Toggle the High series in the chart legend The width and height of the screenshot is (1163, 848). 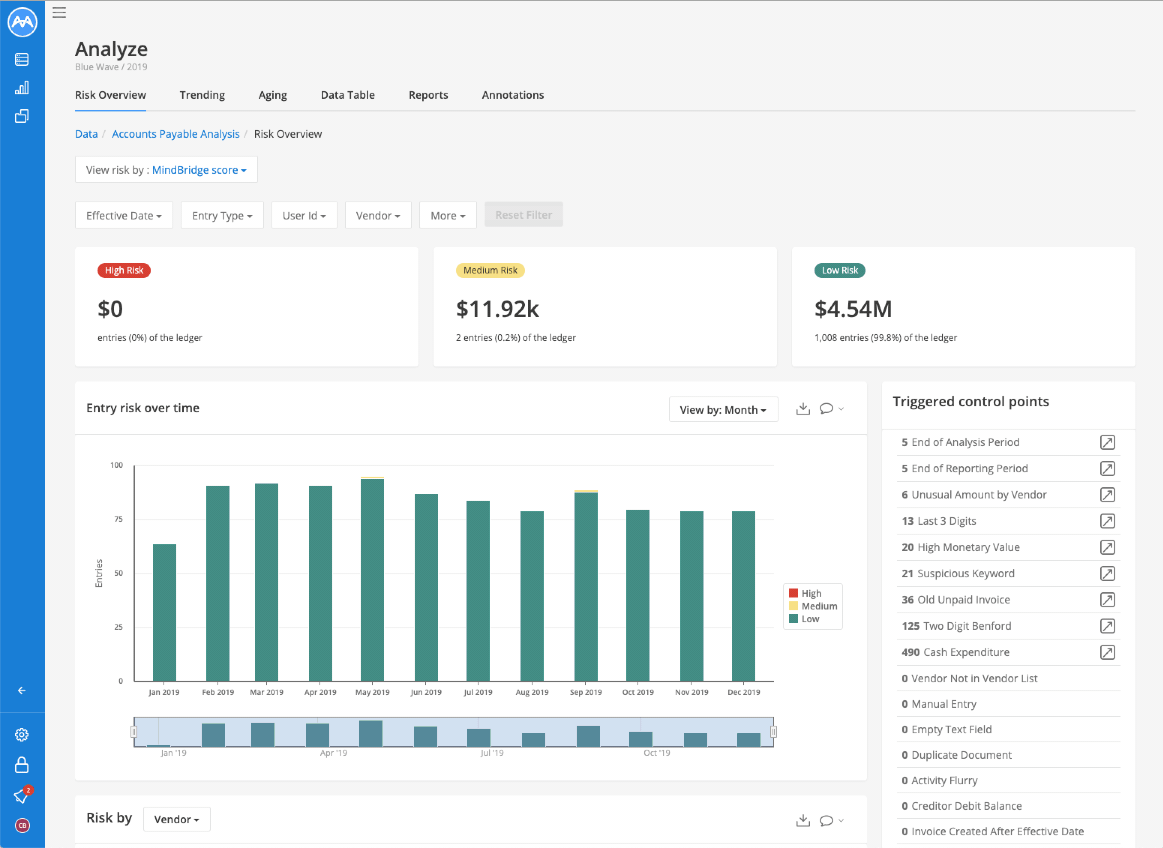[805, 594]
